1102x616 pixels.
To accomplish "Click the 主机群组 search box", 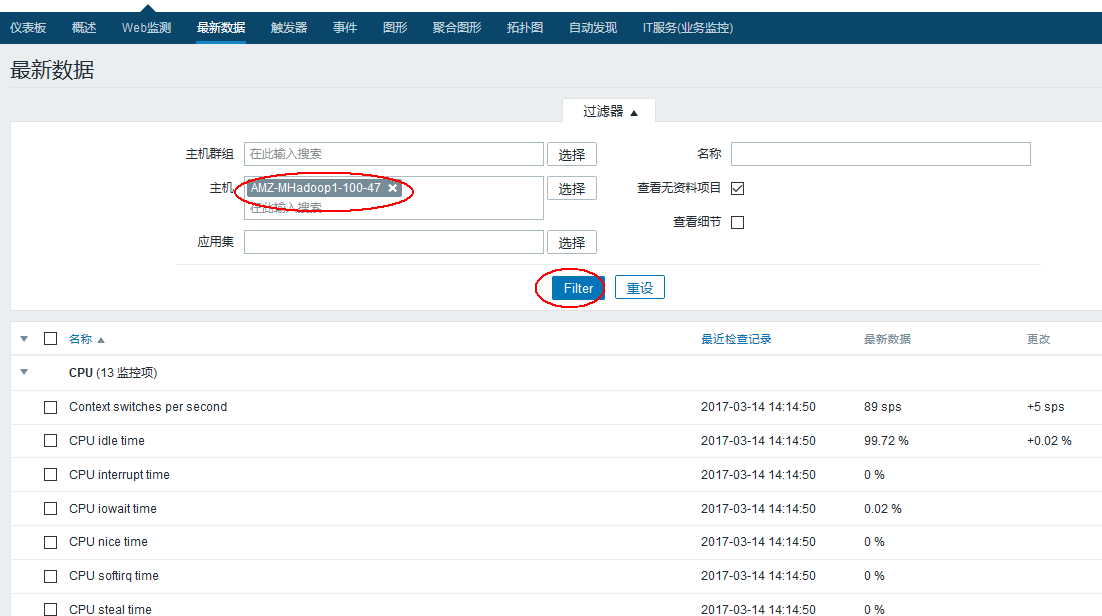I will coord(393,153).
